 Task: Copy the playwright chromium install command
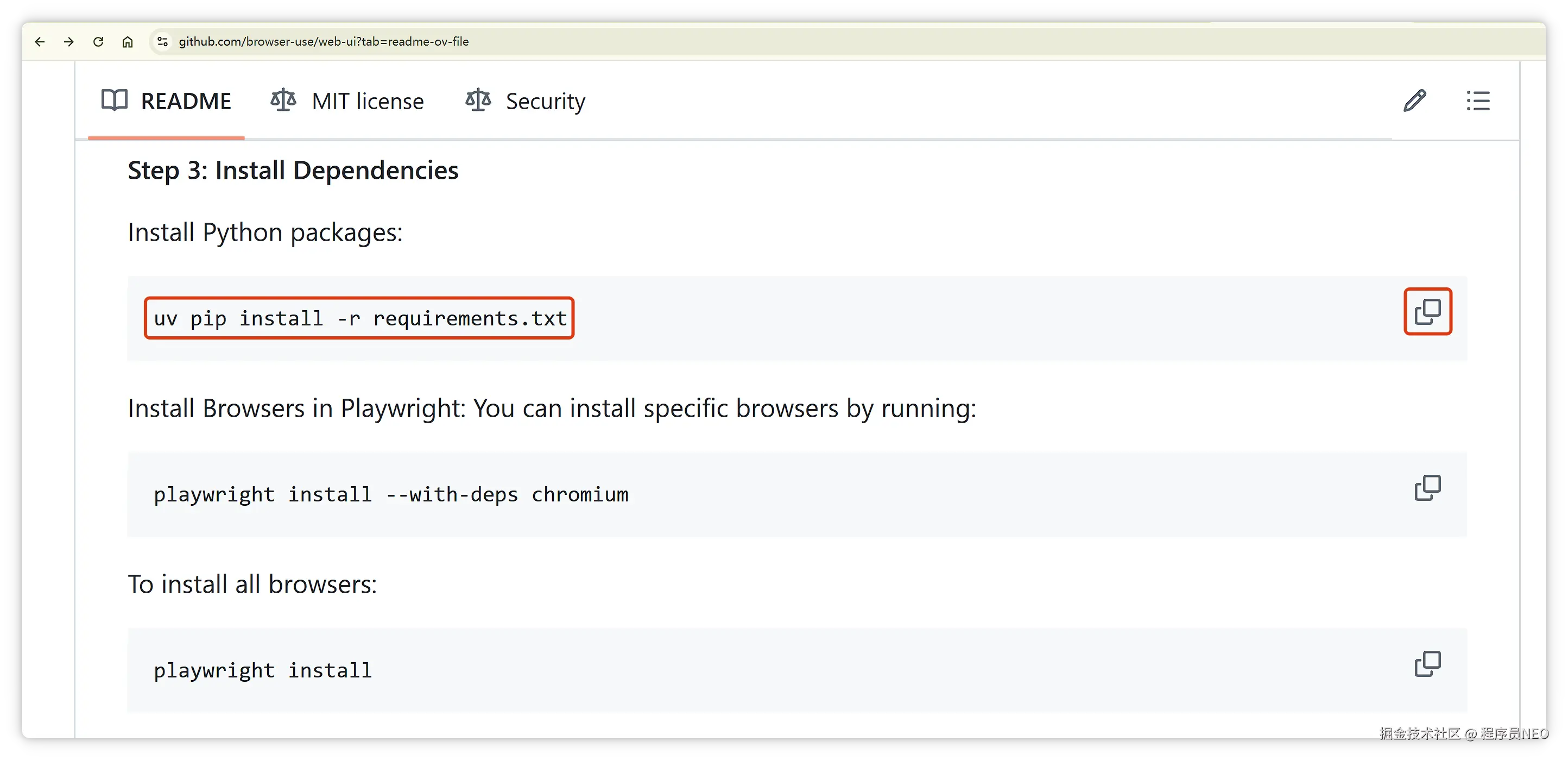[x=1427, y=488]
